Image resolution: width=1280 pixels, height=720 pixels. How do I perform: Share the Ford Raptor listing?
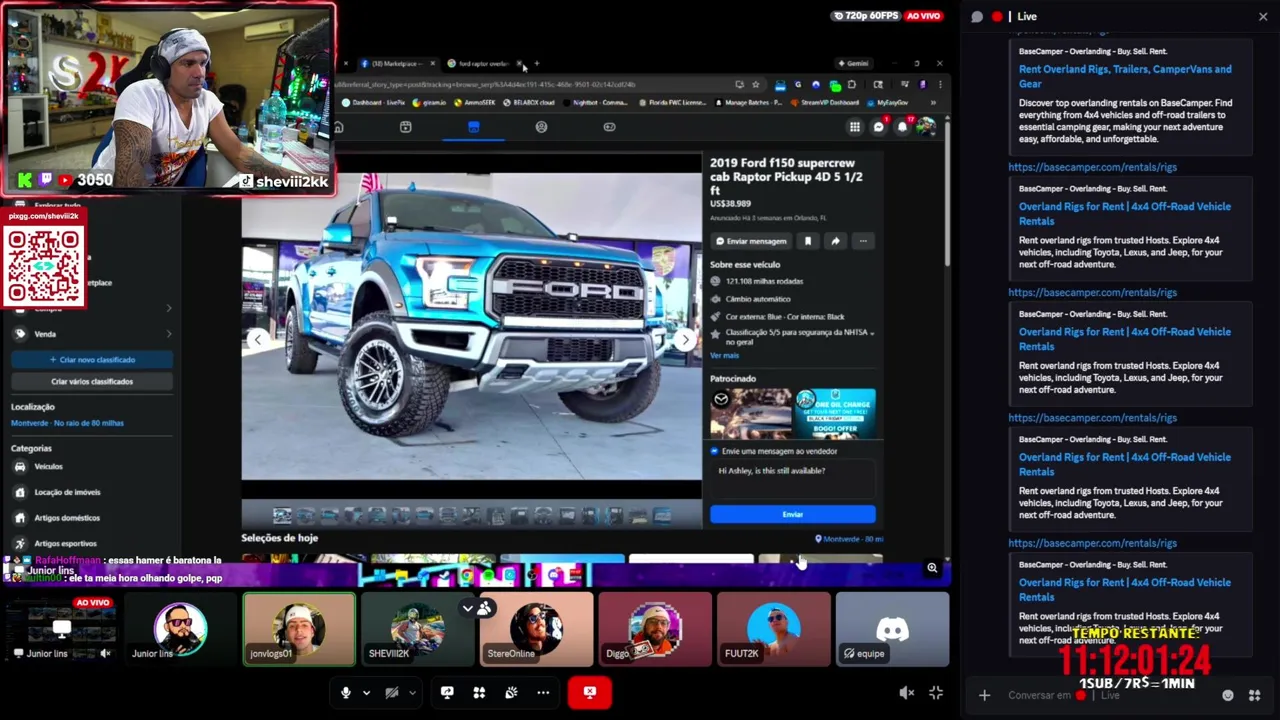[x=835, y=241]
